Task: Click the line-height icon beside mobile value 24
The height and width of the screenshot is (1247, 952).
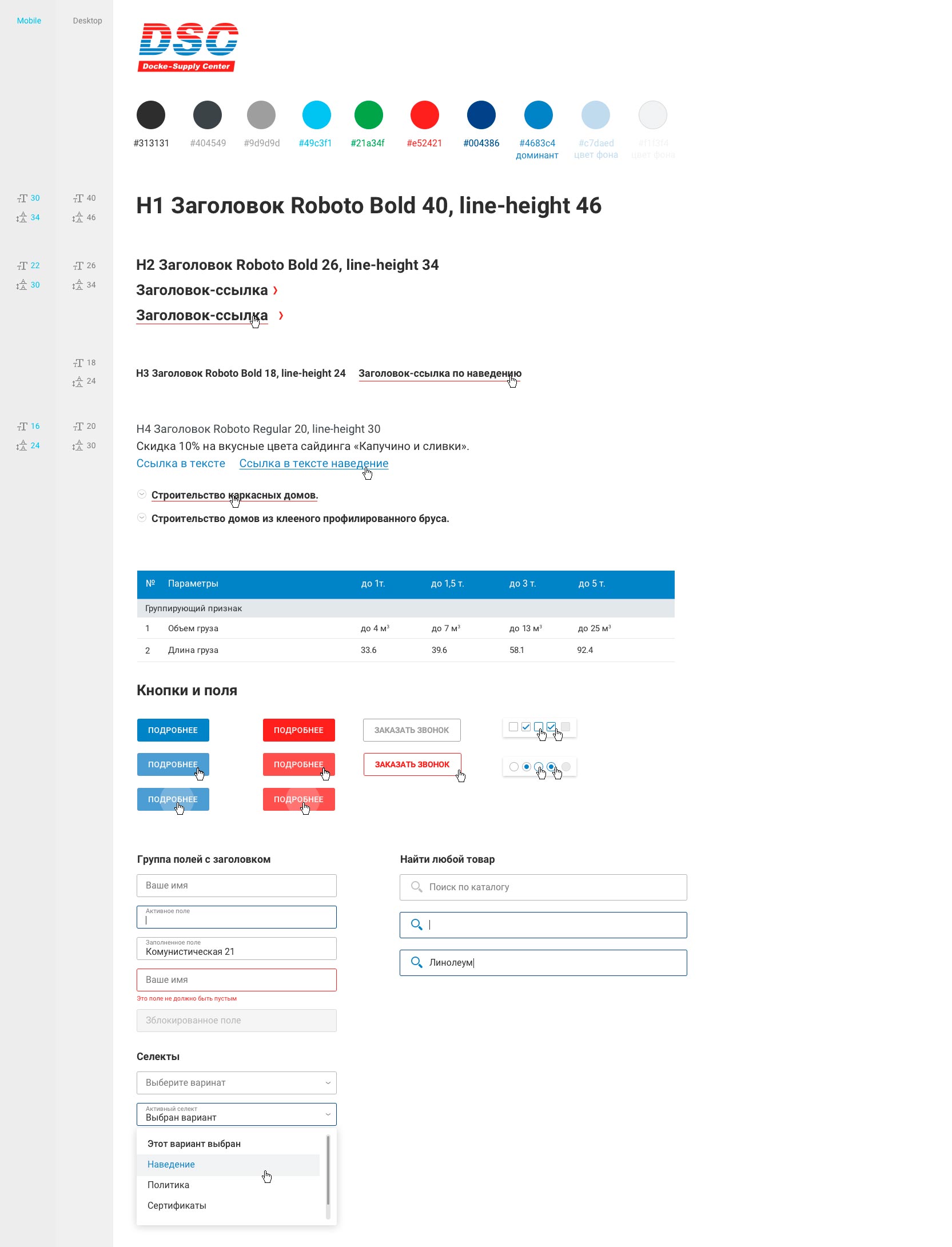Action: coord(22,446)
